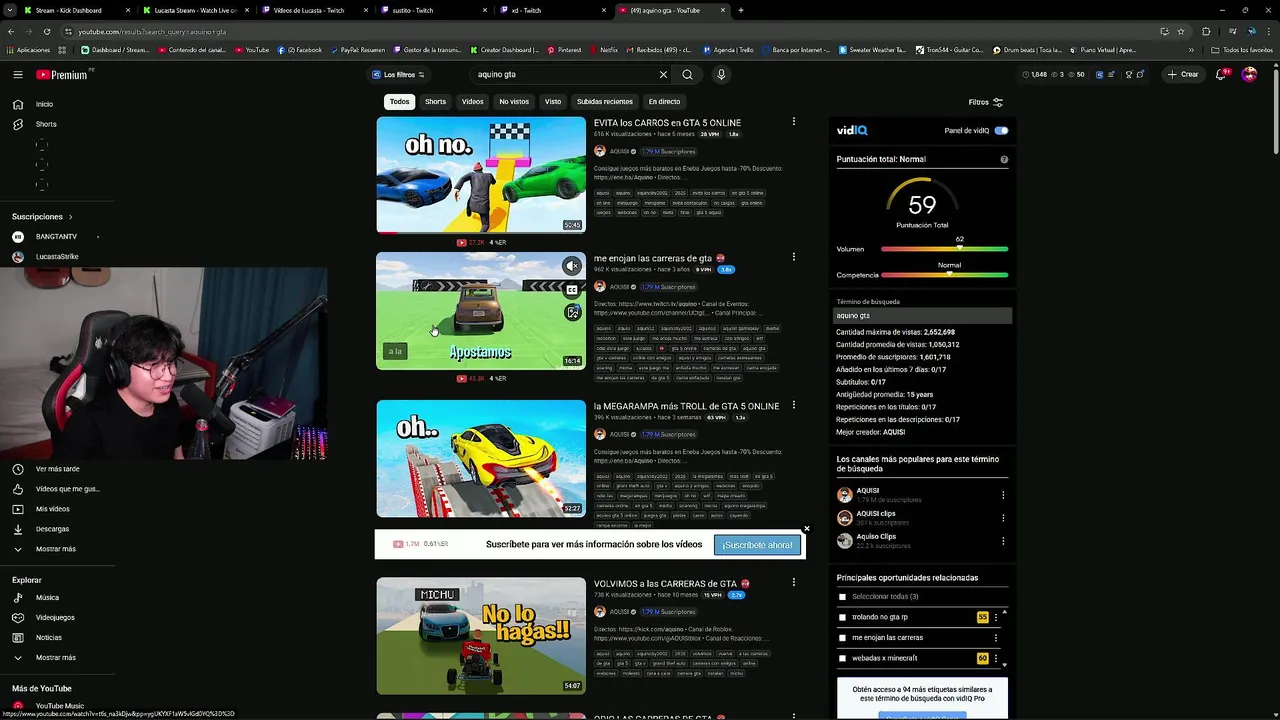Open the Filtros filter options
Viewport: 1280px width, 720px height.
coord(985,102)
